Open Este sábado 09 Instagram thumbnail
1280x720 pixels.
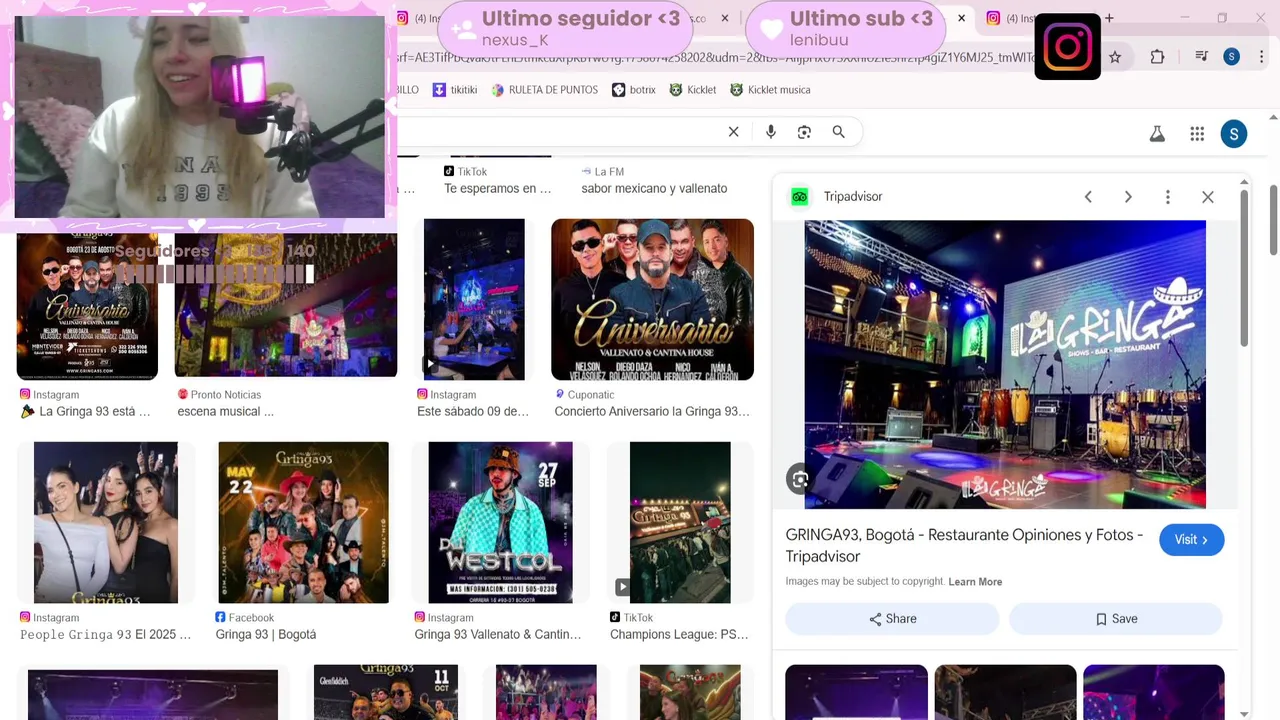click(474, 299)
